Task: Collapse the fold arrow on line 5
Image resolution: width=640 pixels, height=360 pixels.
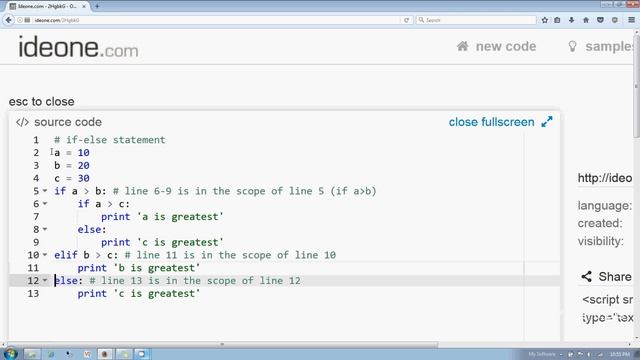Action: click(45, 191)
